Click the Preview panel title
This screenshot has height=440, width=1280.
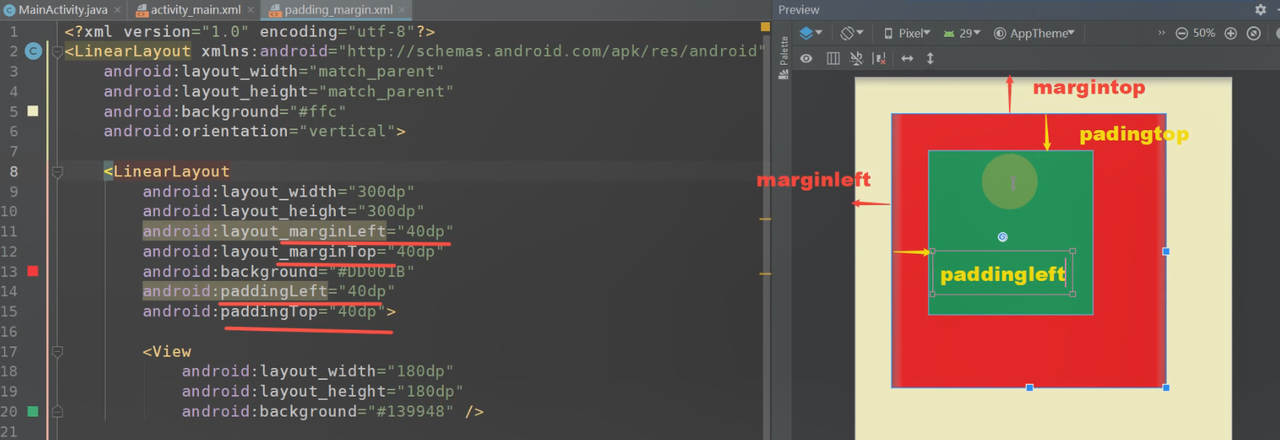(x=799, y=9)
